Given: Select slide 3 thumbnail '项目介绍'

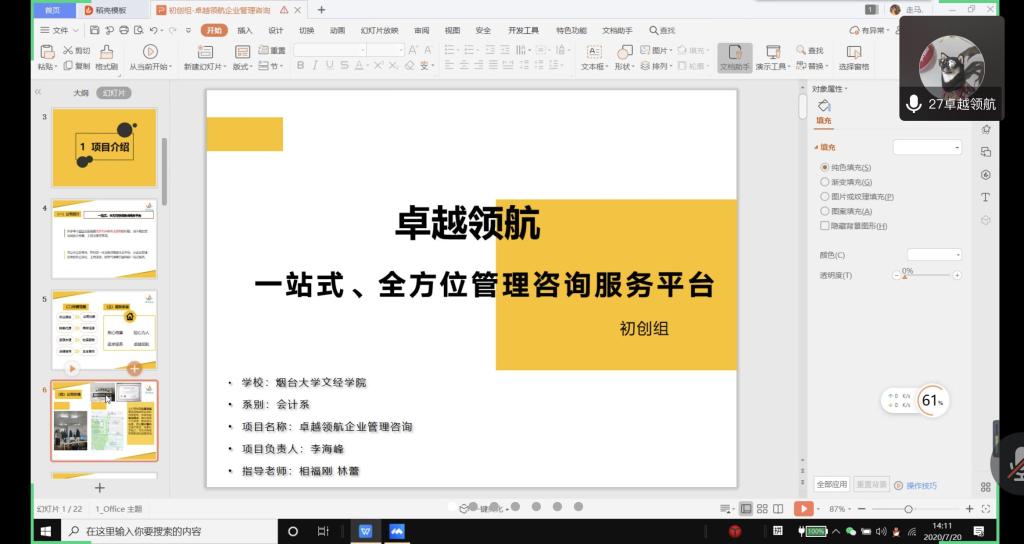Looking at the screenshot, I should pos(104,148).
